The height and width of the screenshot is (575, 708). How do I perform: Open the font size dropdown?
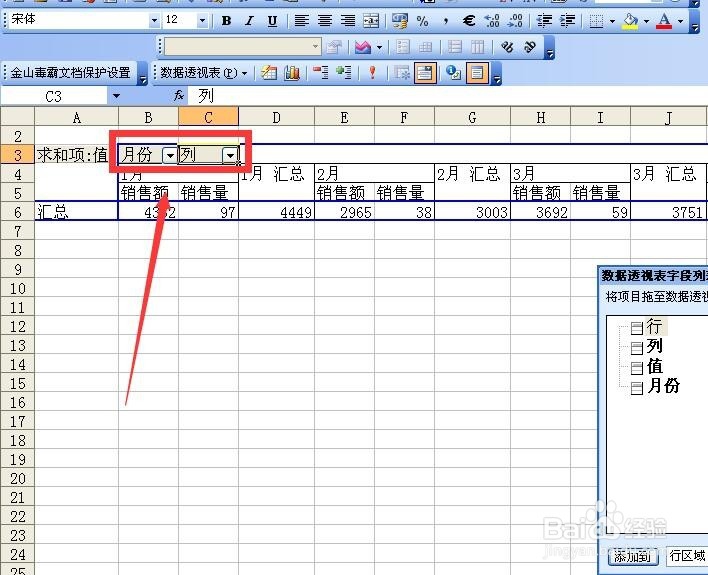(202, 20)
